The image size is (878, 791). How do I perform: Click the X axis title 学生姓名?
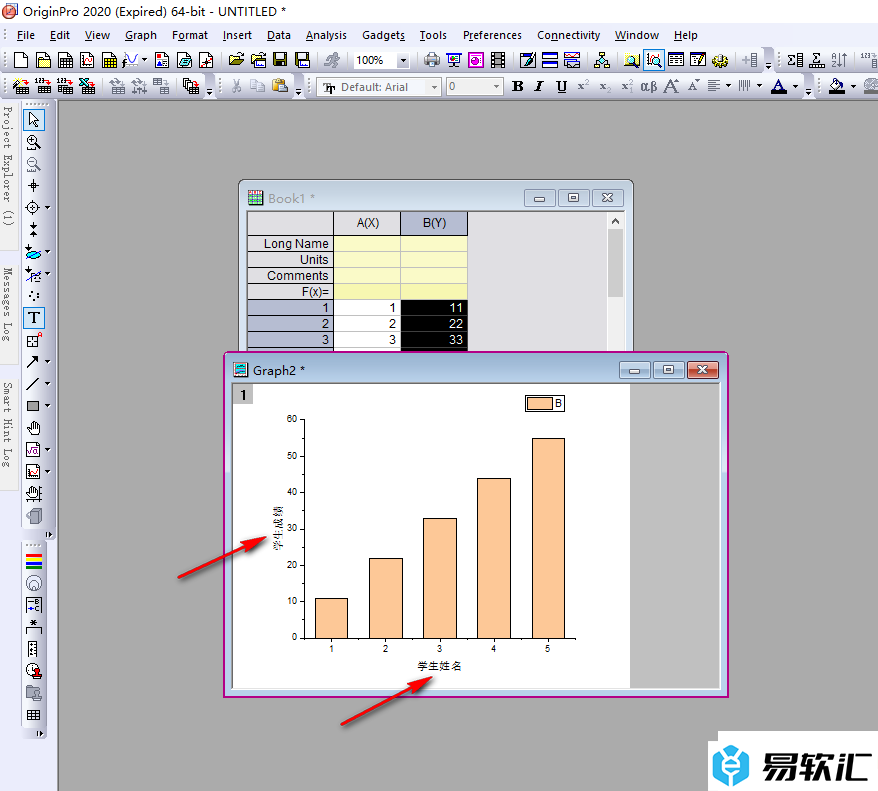pyautogui.click(x=439, y=666)
